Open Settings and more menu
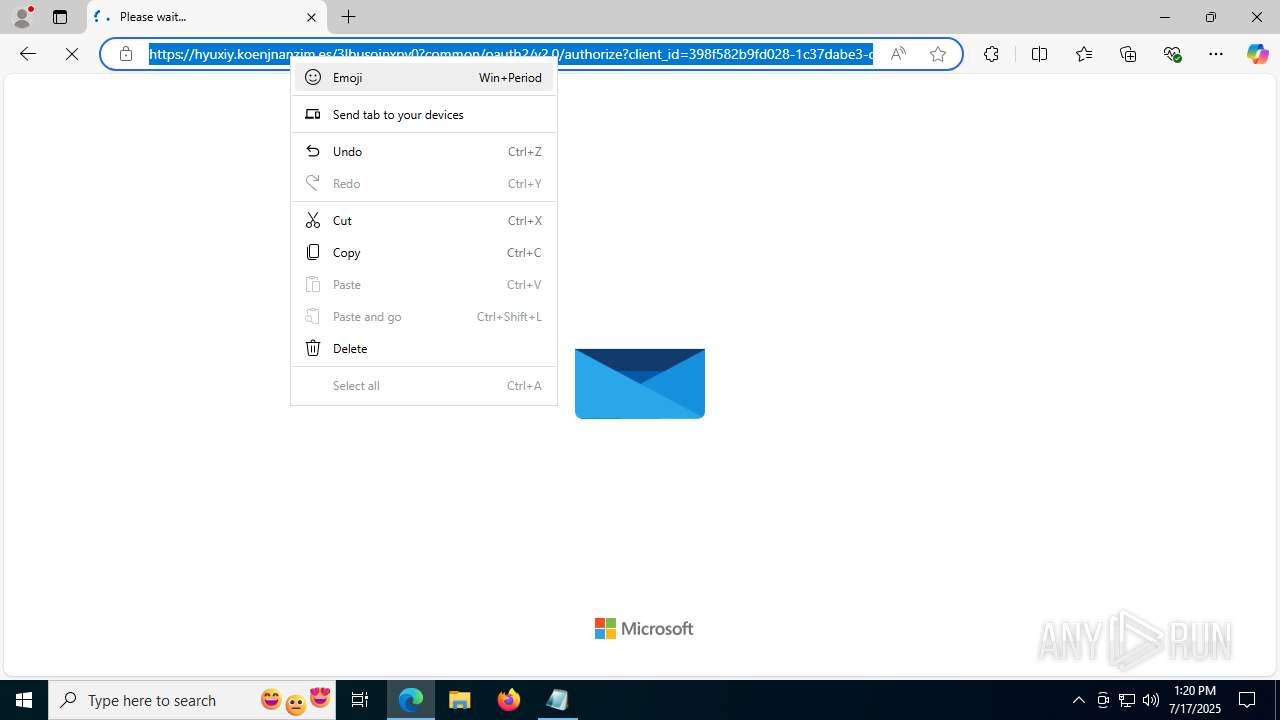 (1216, 54)
